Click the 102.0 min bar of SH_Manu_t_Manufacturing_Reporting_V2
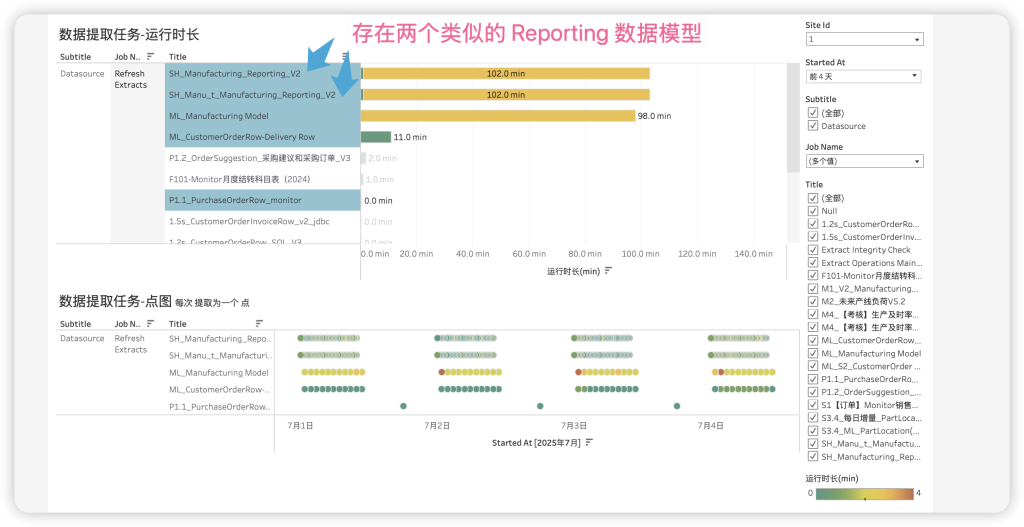This screenshot has width=1024, height=527. click(x=505, y=95)
